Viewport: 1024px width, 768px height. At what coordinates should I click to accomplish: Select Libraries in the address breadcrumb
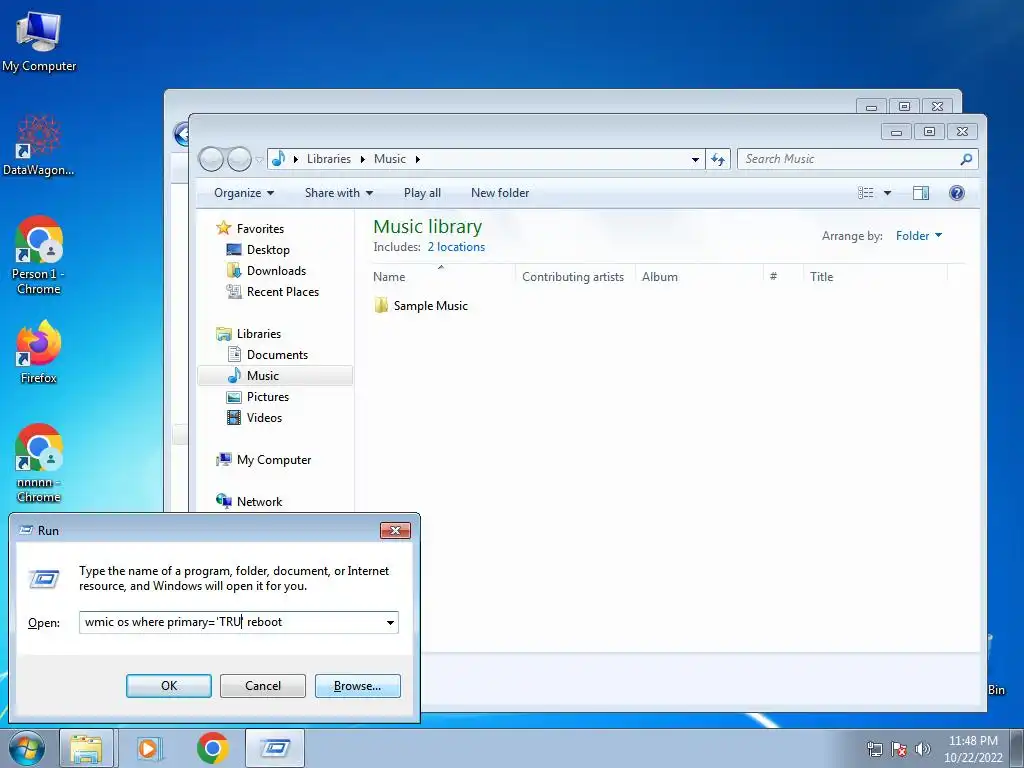pyautogui.click(x=328, y=159)
